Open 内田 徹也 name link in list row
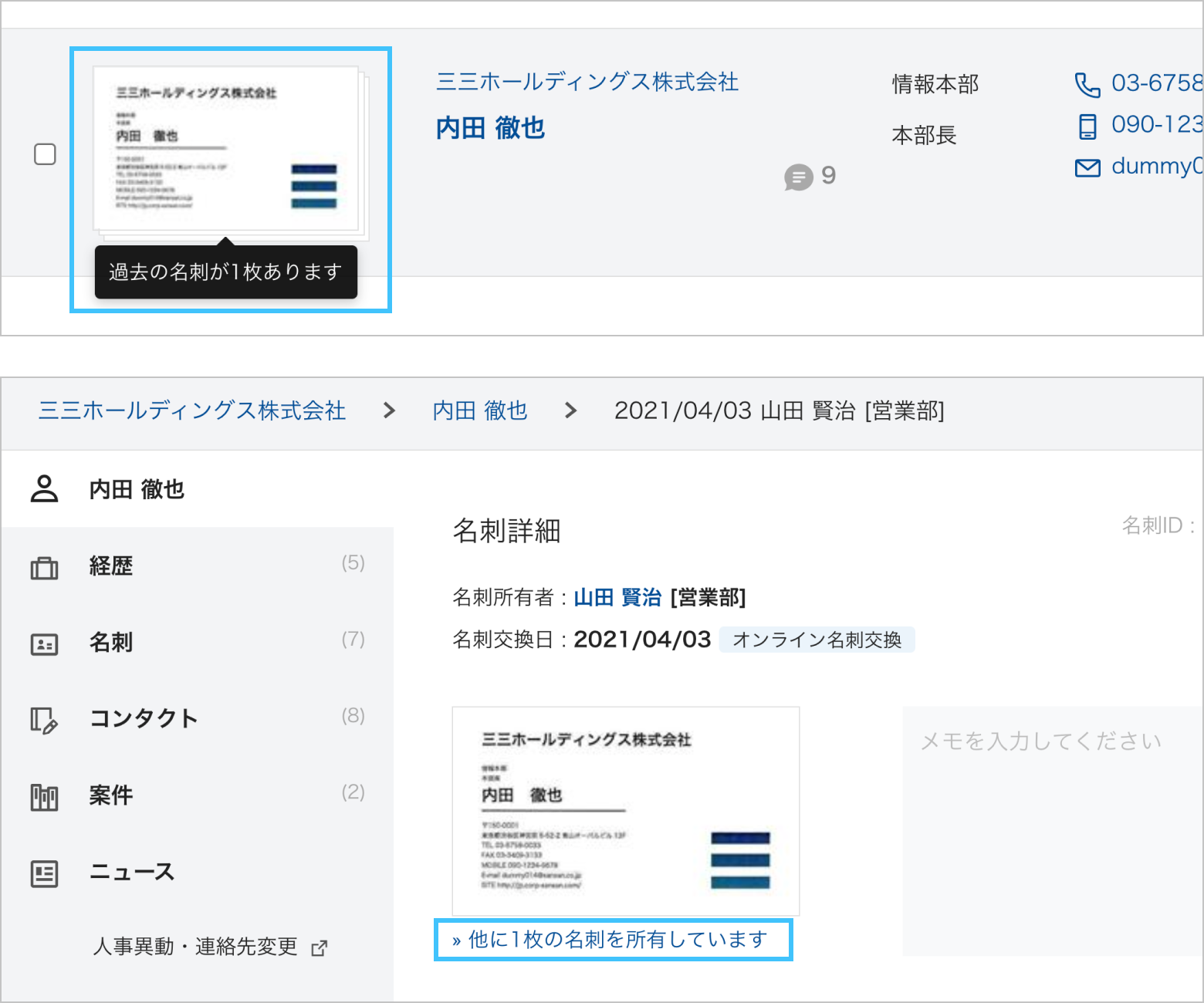 point(491,128)
